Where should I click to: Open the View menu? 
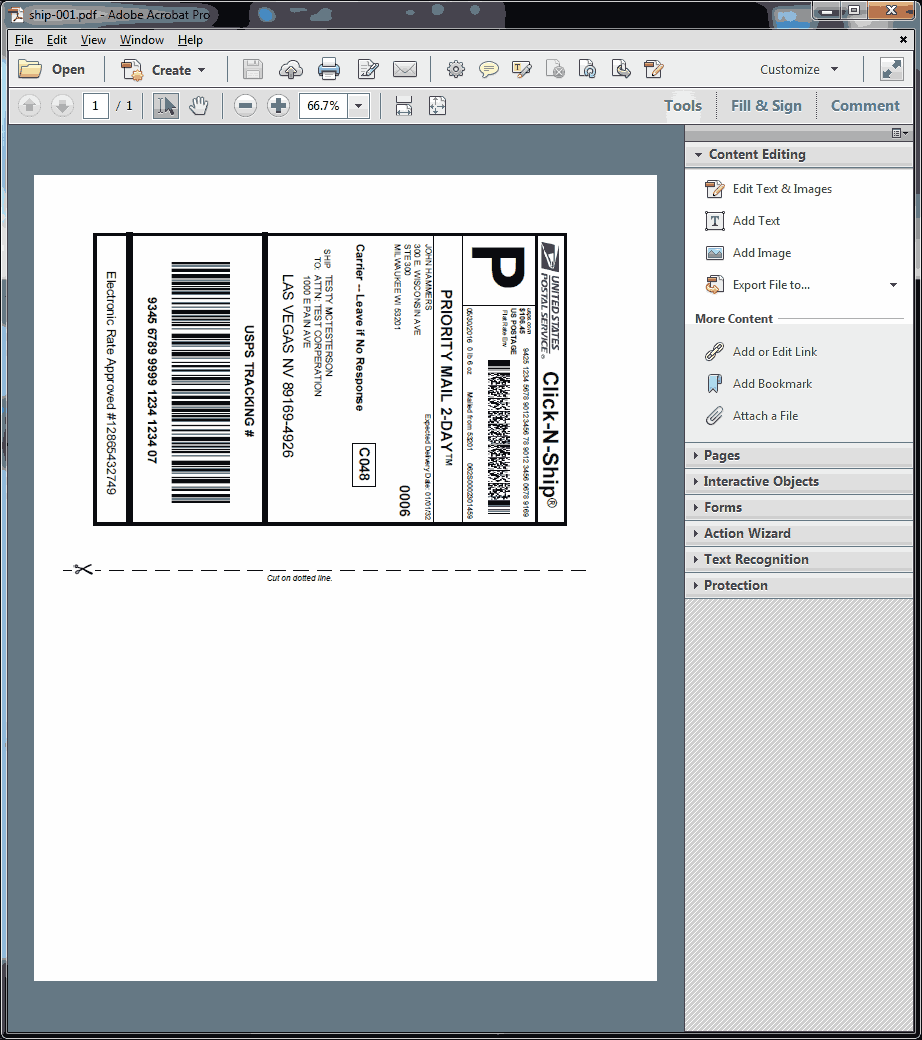(93, 40)
